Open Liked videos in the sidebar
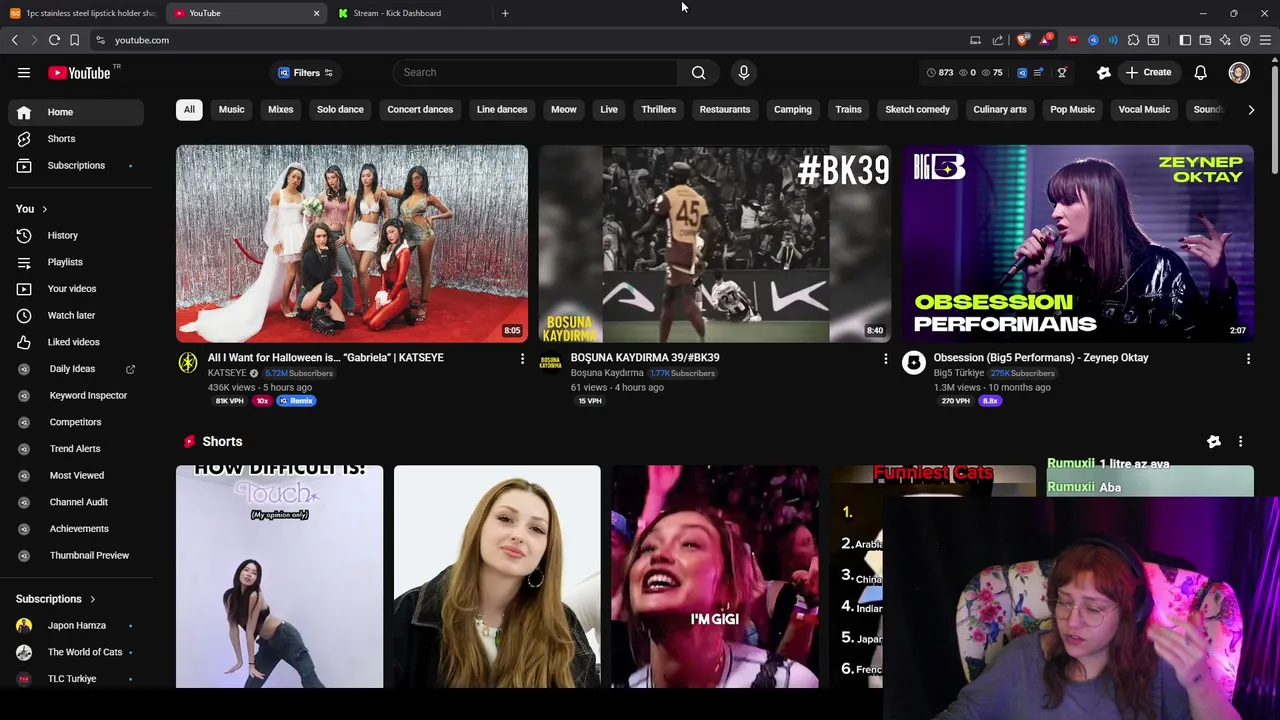Screen dimensions: 1280x720 click(76, 342)
